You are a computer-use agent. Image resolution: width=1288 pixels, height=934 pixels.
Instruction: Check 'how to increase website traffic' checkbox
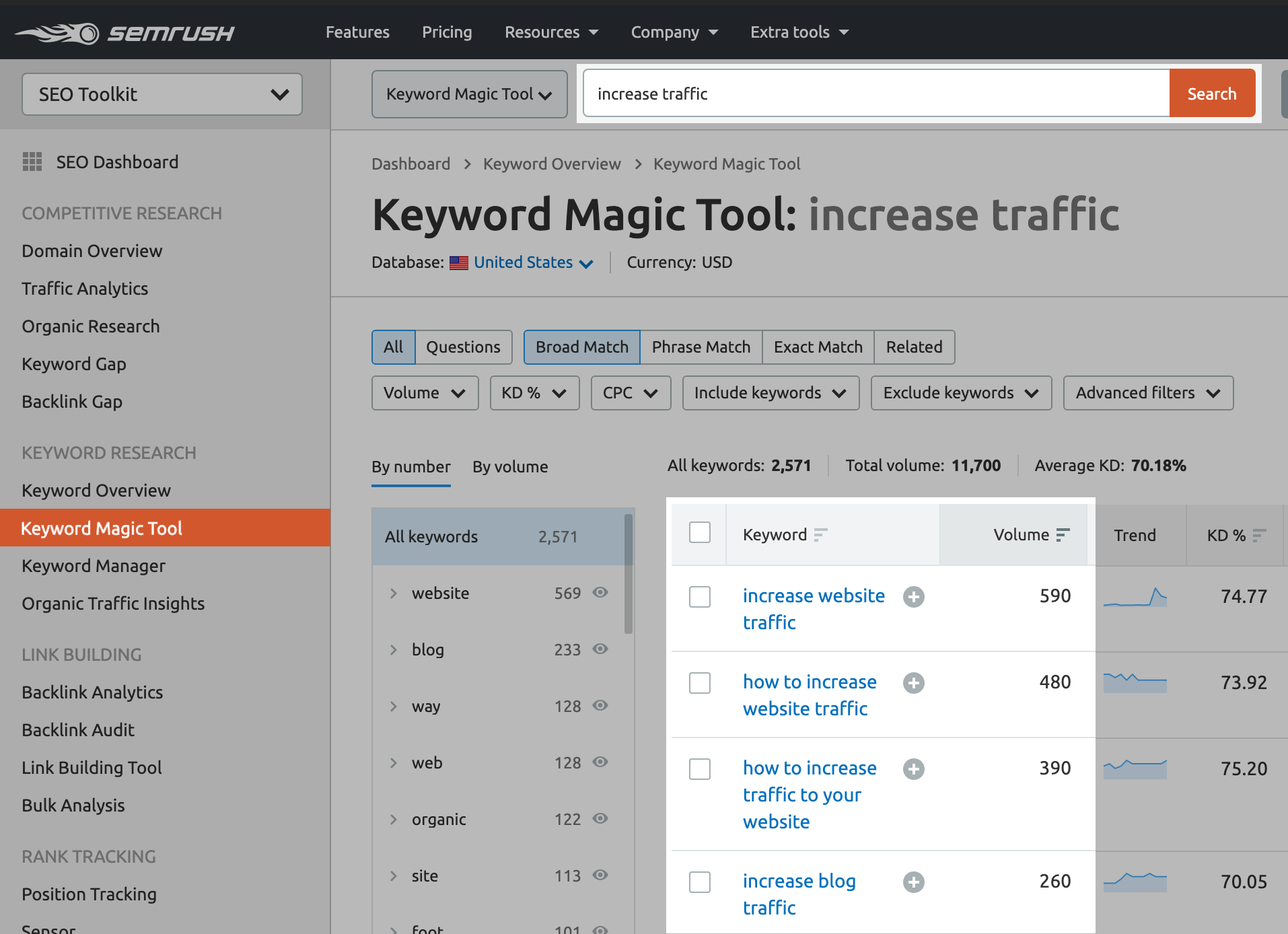[700, 683]
